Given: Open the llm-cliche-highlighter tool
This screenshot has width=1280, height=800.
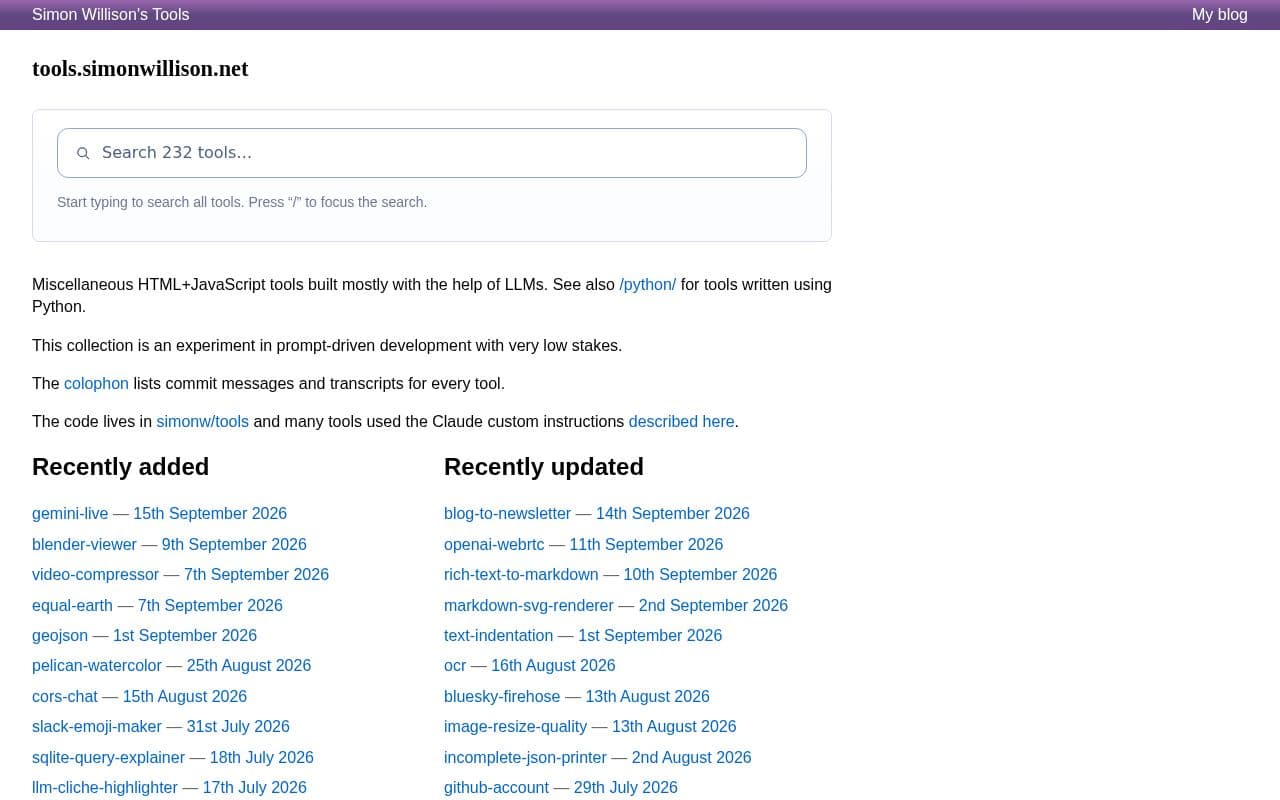Looking at the screenshot, I should 105,787.
